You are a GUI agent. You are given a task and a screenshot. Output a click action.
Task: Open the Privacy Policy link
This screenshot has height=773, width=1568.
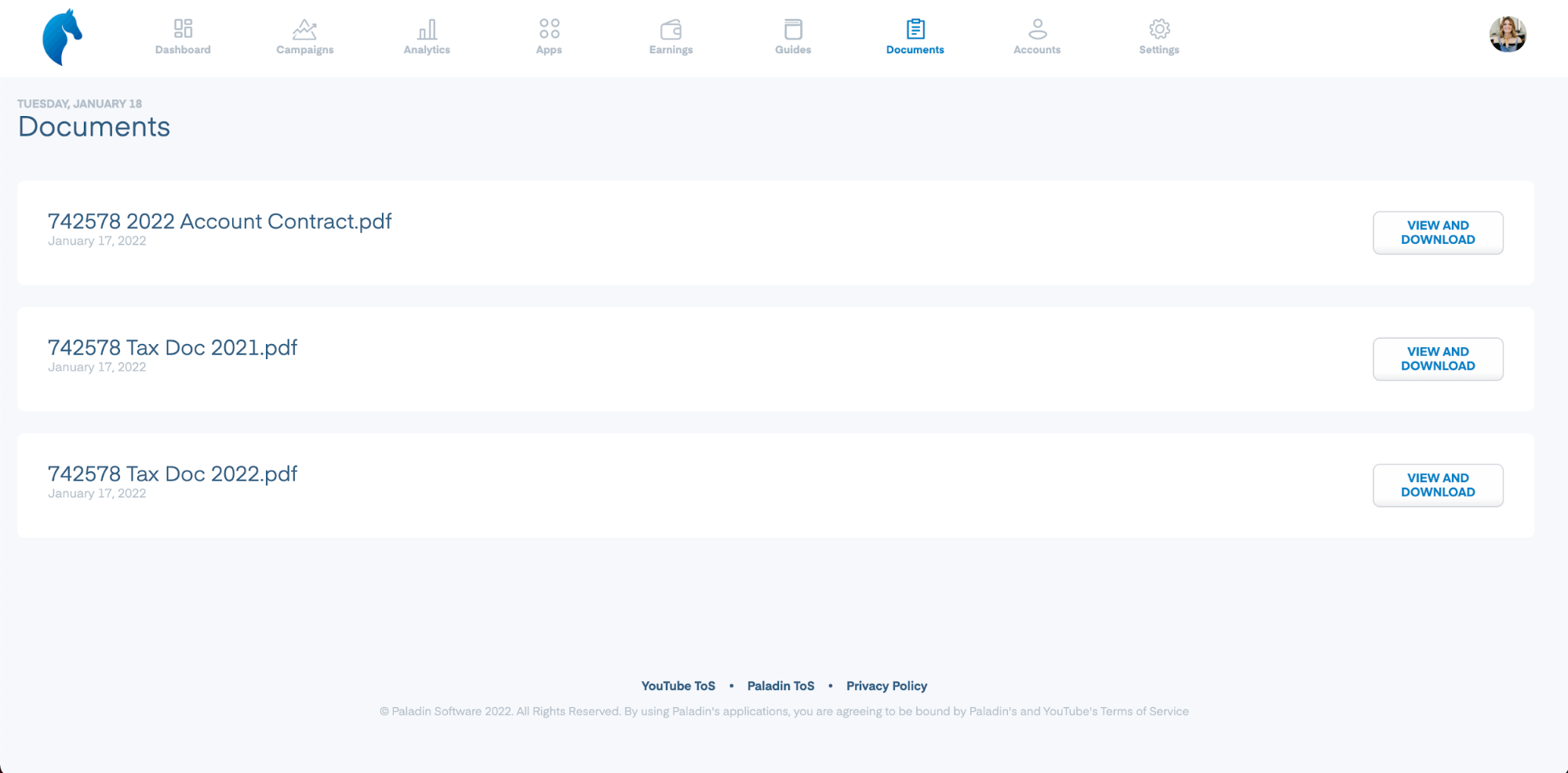pos(886,686)
